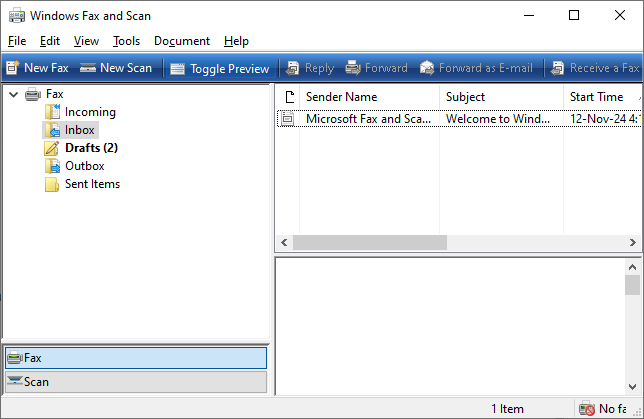This screenshot has width=644, height=419.
Task: Toggle Preview pane button
Action: 219,68
